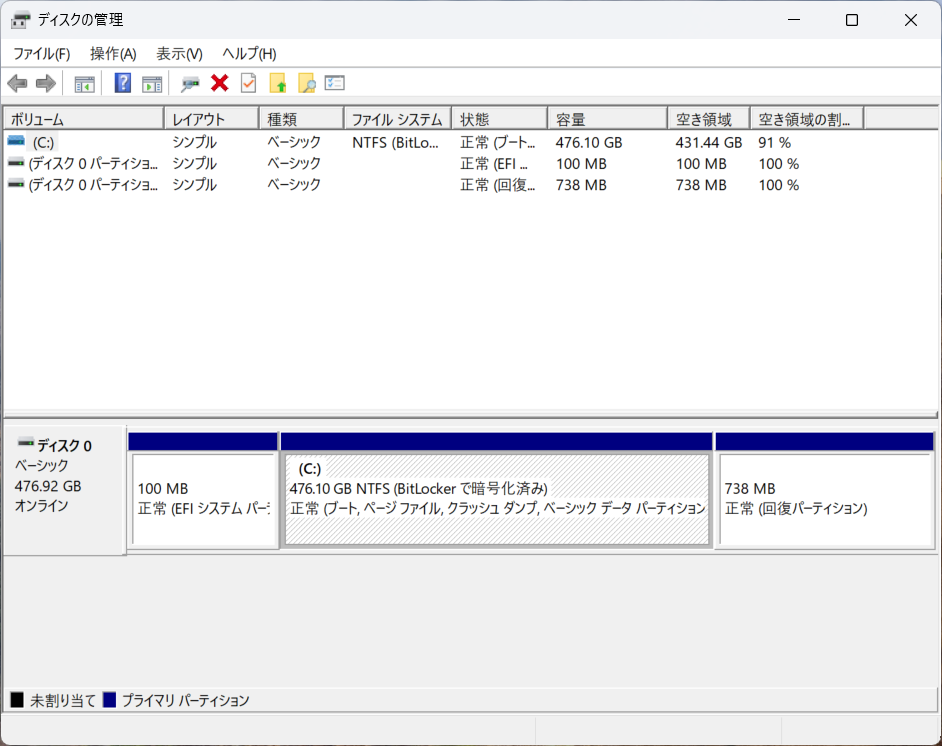Select the 100 MB EFI system partition block
942x746 pixels.
pos(203,498)
